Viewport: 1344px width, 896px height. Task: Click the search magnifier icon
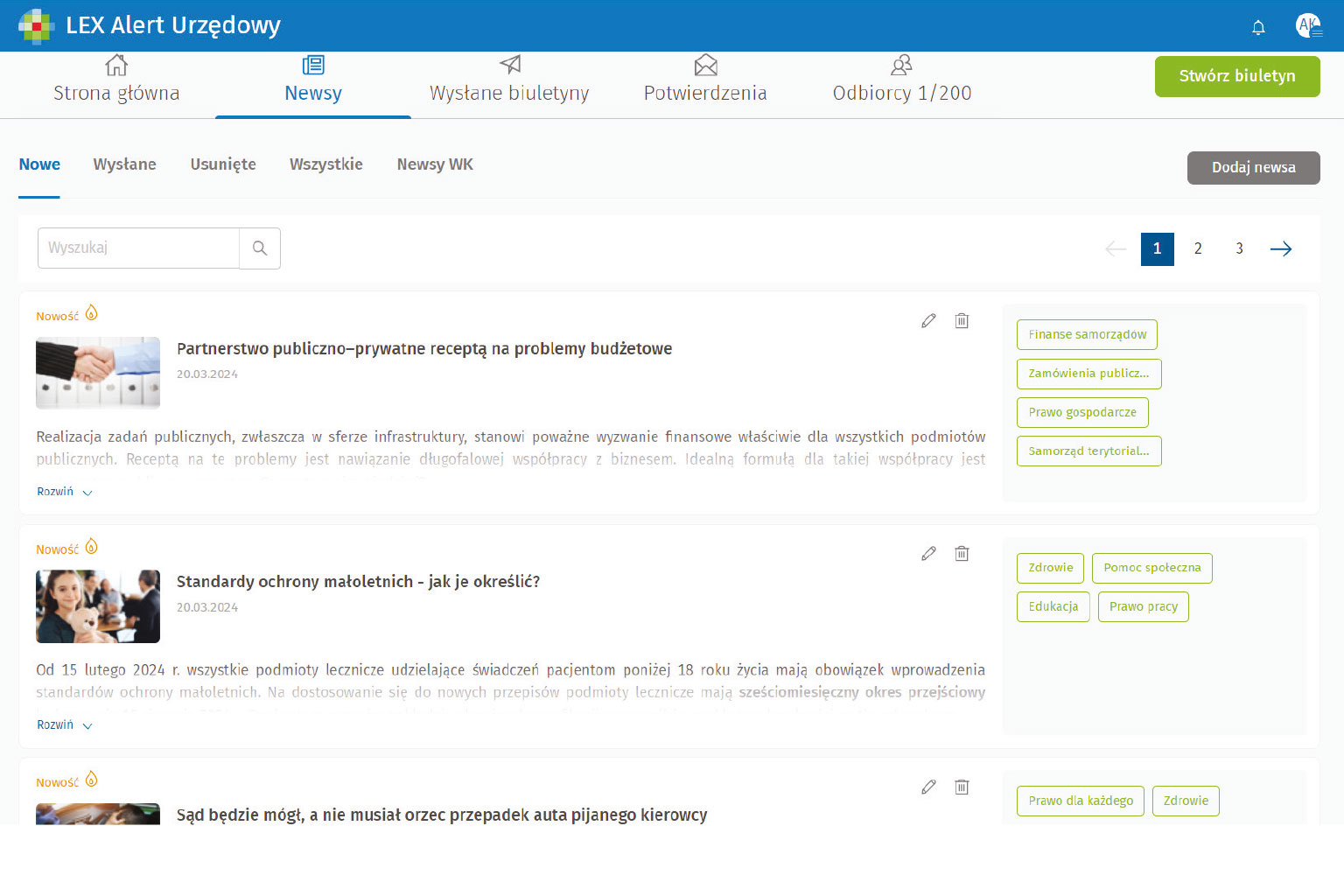(x=260, y=248)
